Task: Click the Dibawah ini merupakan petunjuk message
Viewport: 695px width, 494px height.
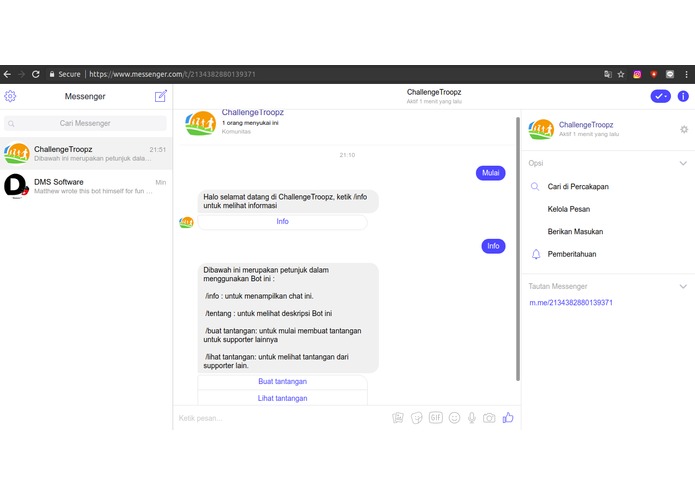Action: [288, 318]
